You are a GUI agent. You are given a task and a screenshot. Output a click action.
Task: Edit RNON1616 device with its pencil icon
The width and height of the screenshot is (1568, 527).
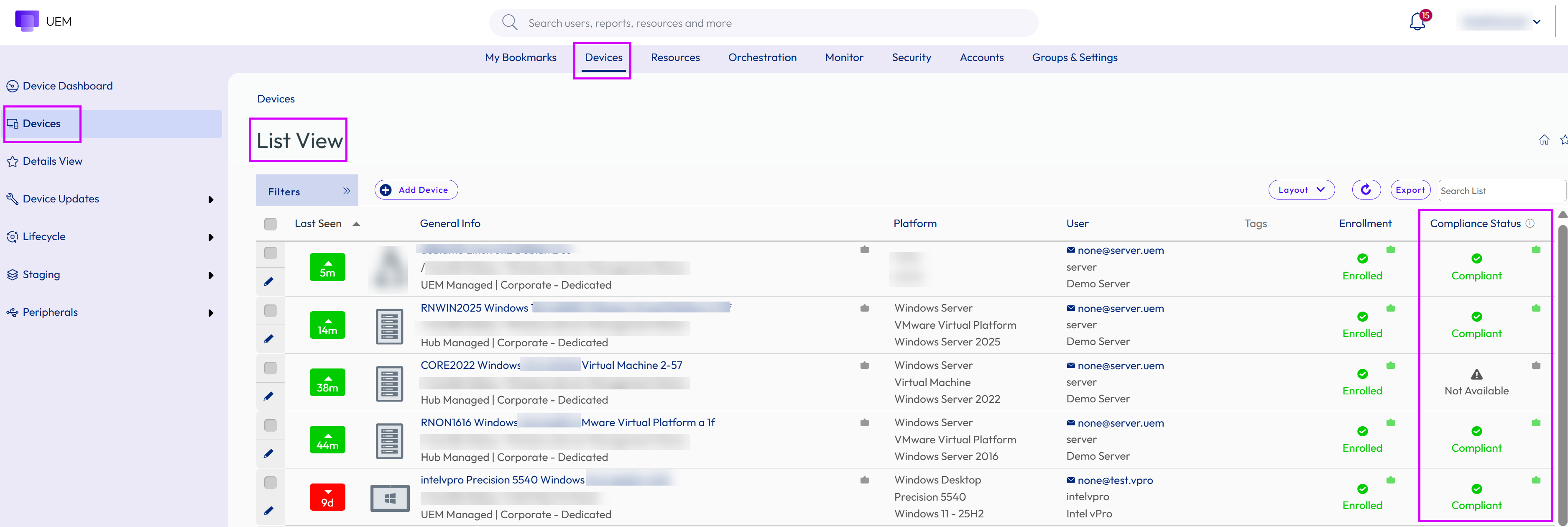(x=269, y=453)
